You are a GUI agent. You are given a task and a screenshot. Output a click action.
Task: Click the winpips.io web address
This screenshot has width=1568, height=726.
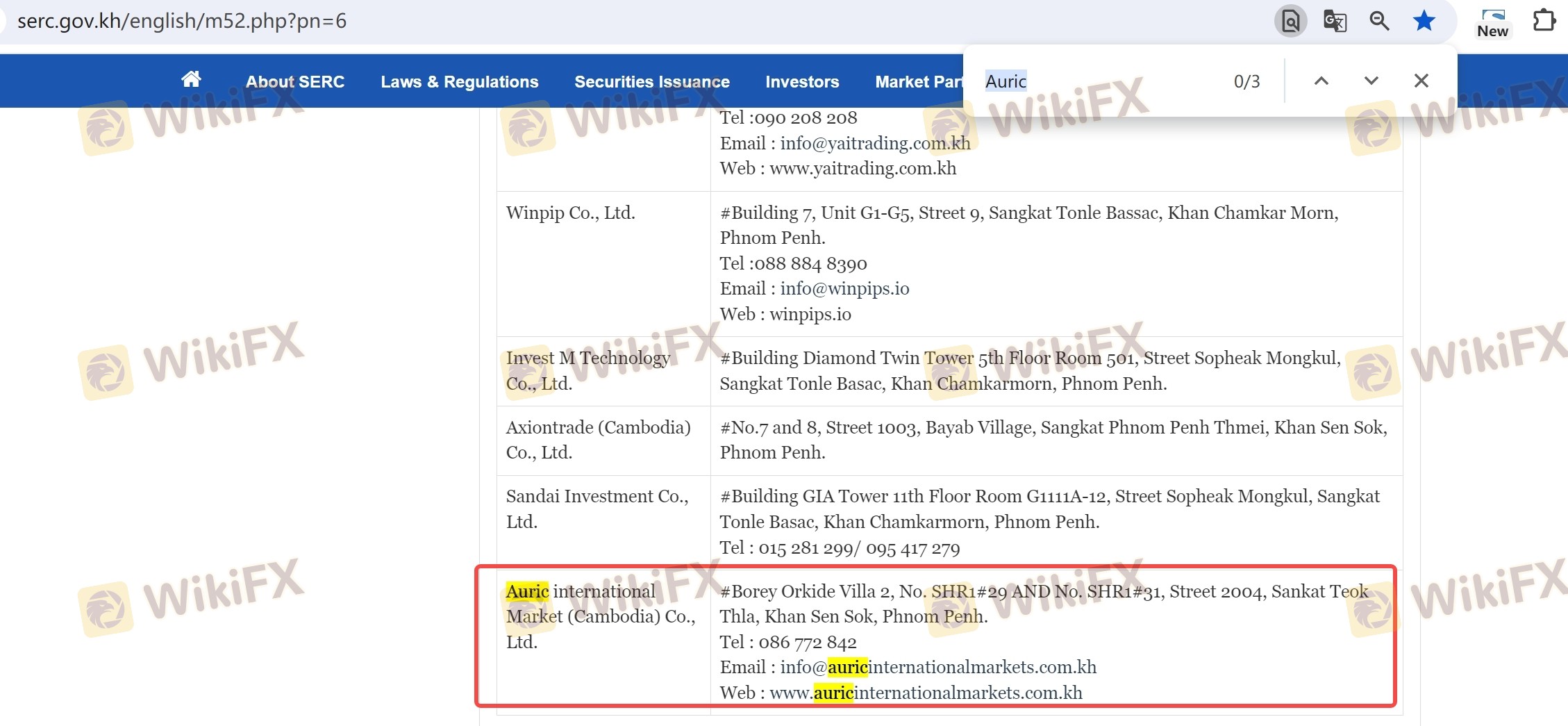pos(810,314)
